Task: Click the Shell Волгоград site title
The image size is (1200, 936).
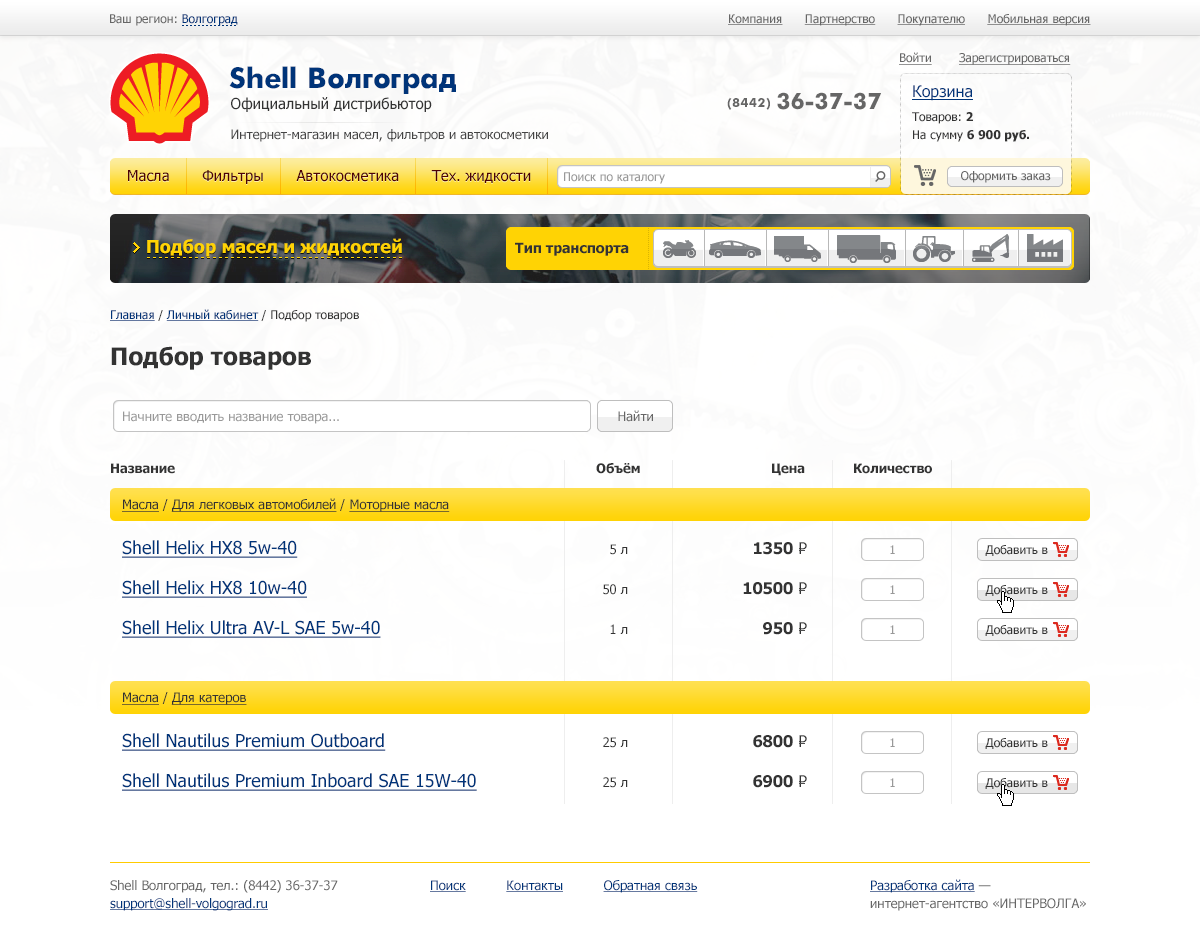Action: (343, 78)
